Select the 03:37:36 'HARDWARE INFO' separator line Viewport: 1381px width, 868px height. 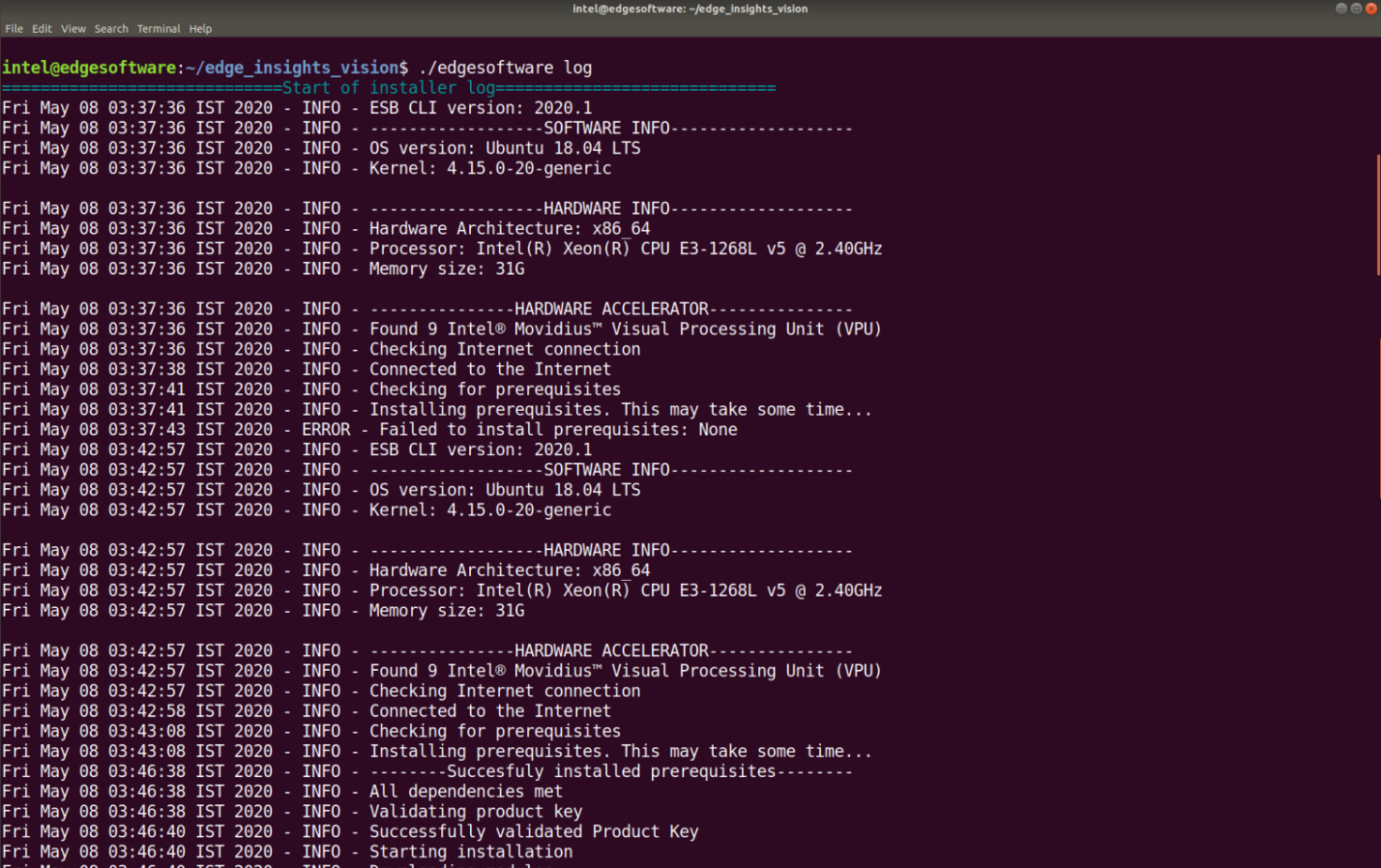coord(427,209)
